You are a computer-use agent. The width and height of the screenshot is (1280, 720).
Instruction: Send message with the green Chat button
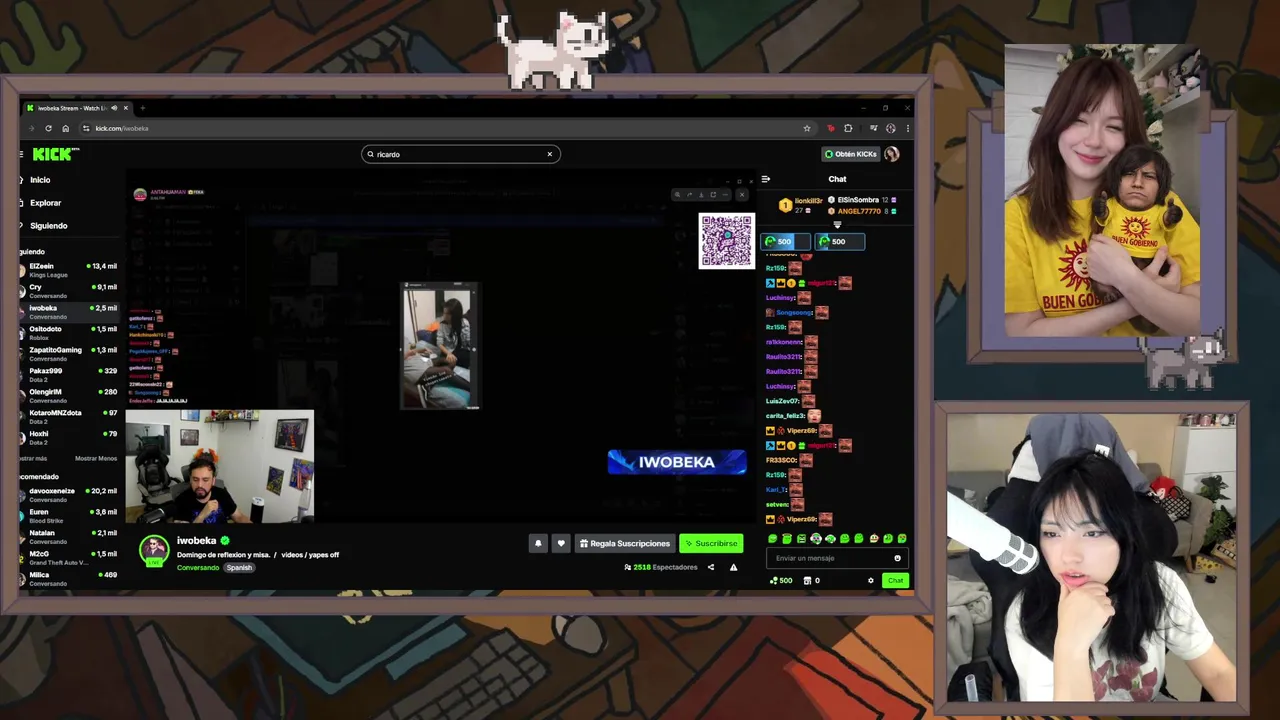(x=895, y=580)
